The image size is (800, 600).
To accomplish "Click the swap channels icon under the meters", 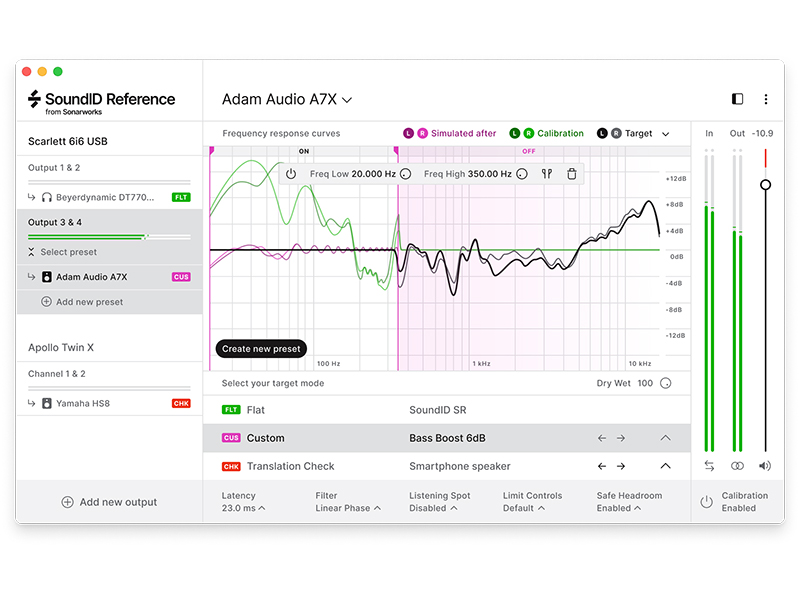I will pyautogui.click(x=709, y=466).
